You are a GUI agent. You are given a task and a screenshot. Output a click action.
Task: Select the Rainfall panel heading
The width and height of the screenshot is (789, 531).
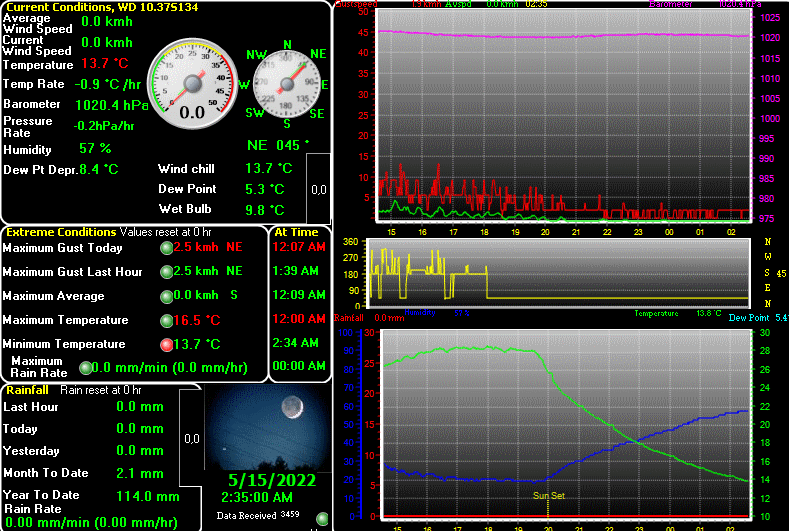(x=27, y=390)
